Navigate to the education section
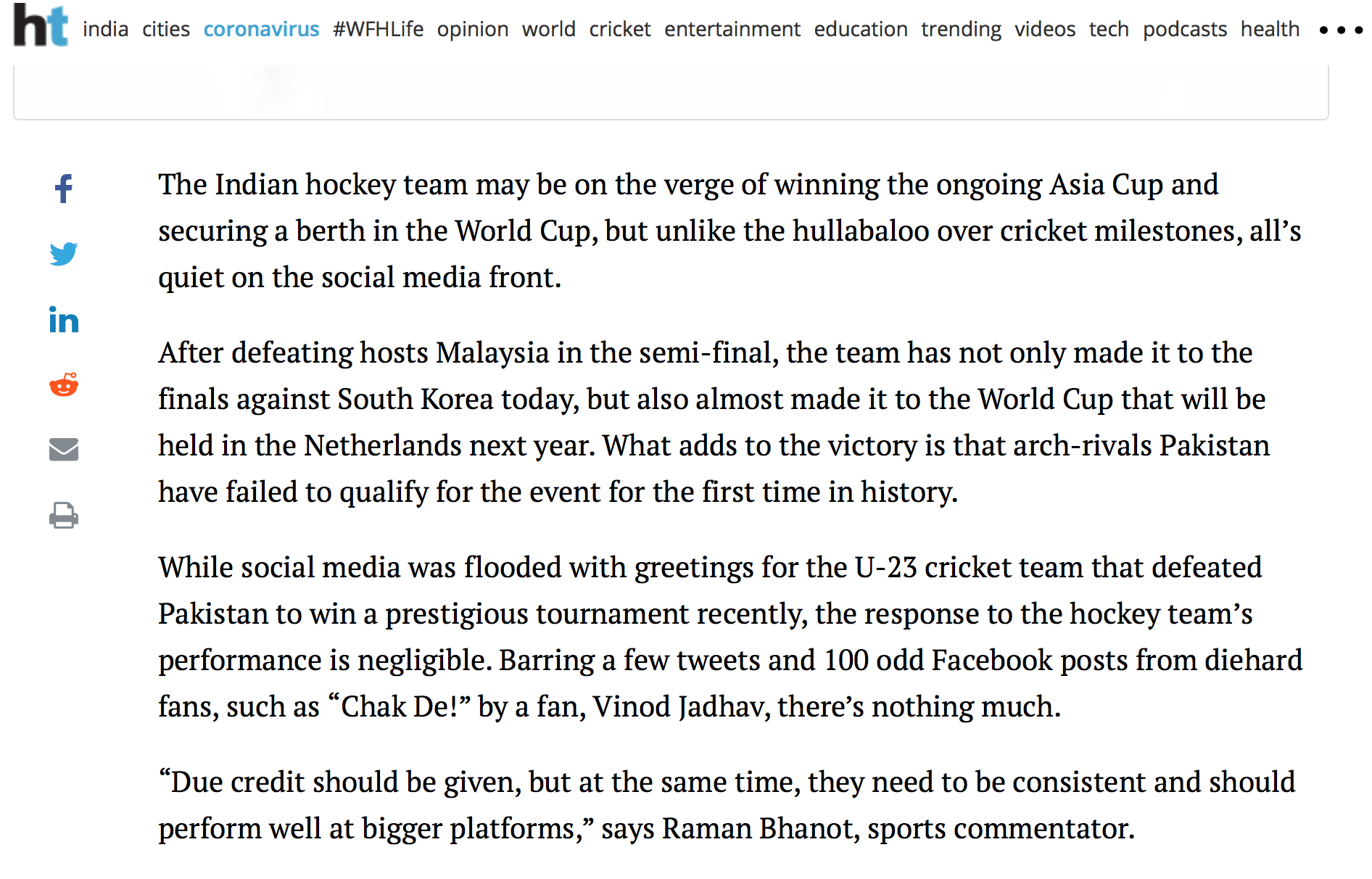The height and width of the screenshot is (879, 1372). coord(861,29)
